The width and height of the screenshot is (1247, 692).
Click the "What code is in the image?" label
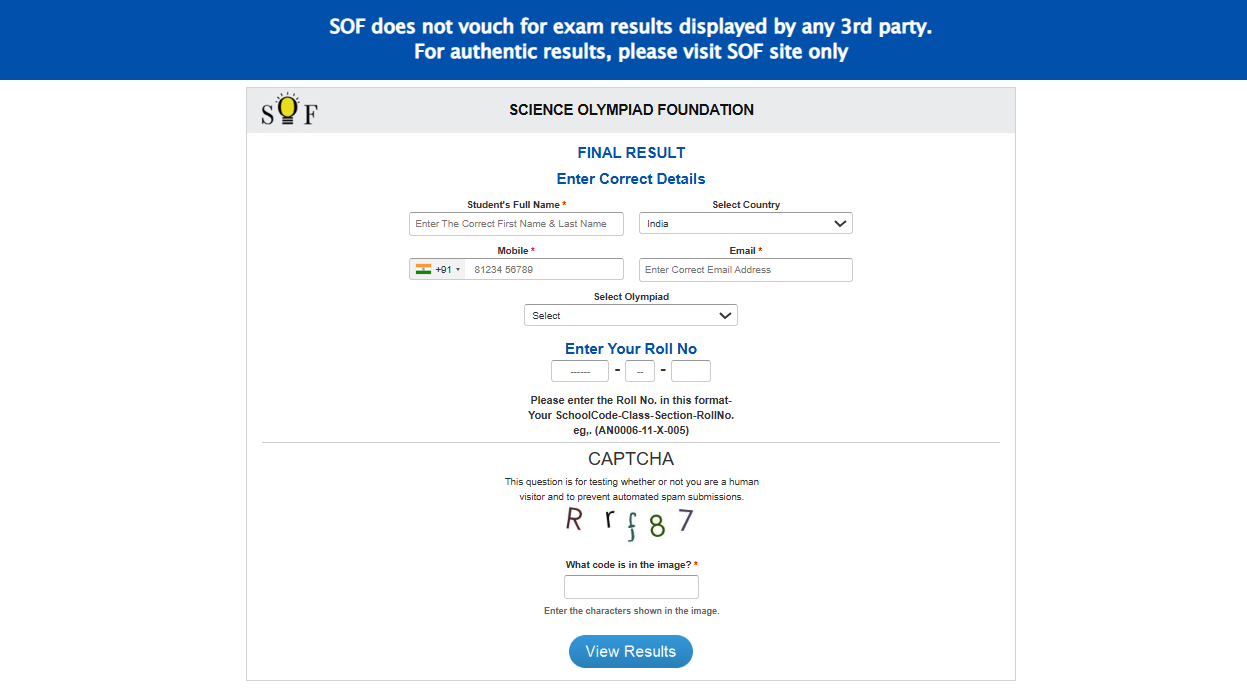[628, 565]
